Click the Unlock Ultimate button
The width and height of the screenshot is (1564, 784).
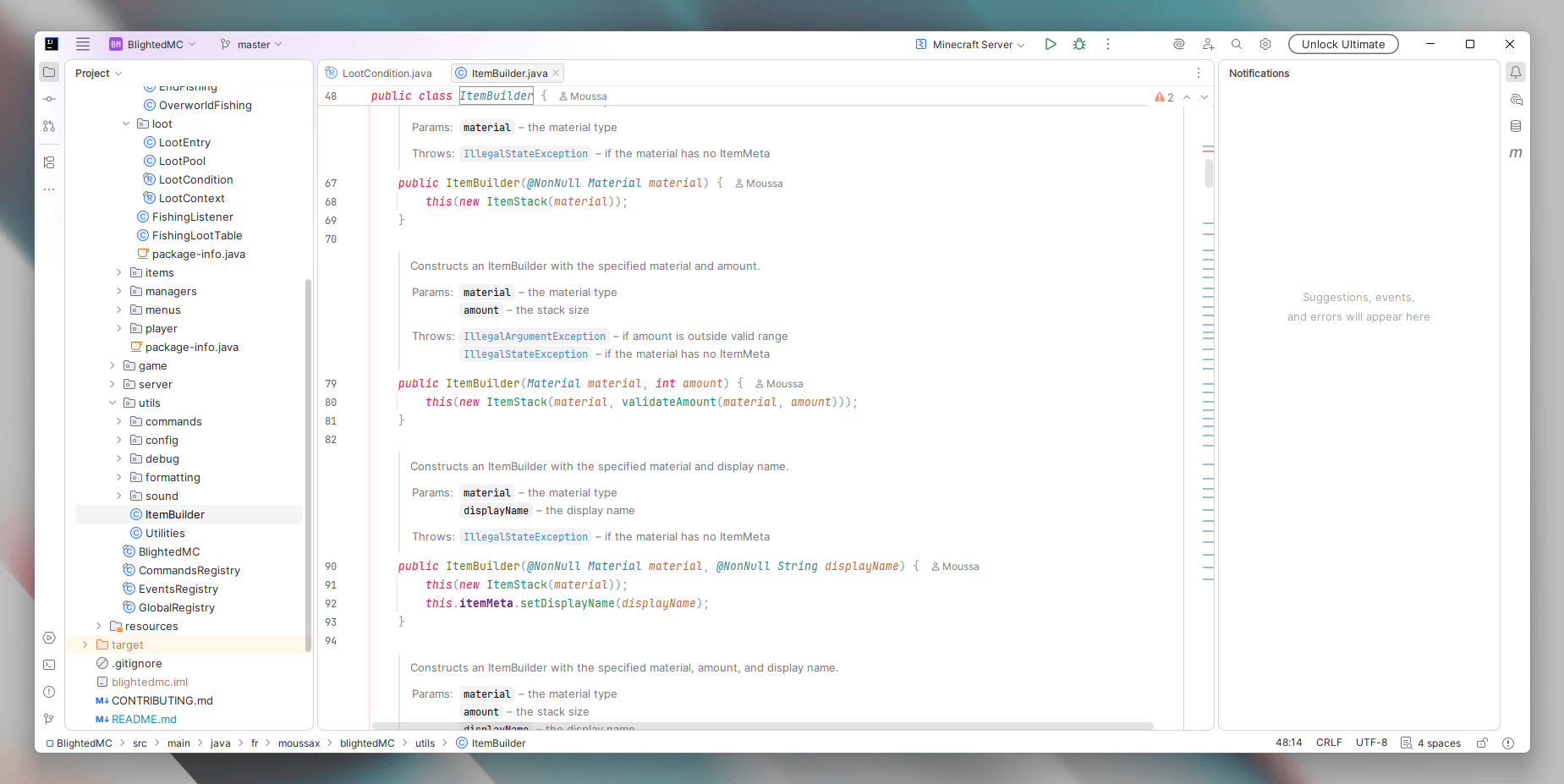click(x=1342, y=44)
